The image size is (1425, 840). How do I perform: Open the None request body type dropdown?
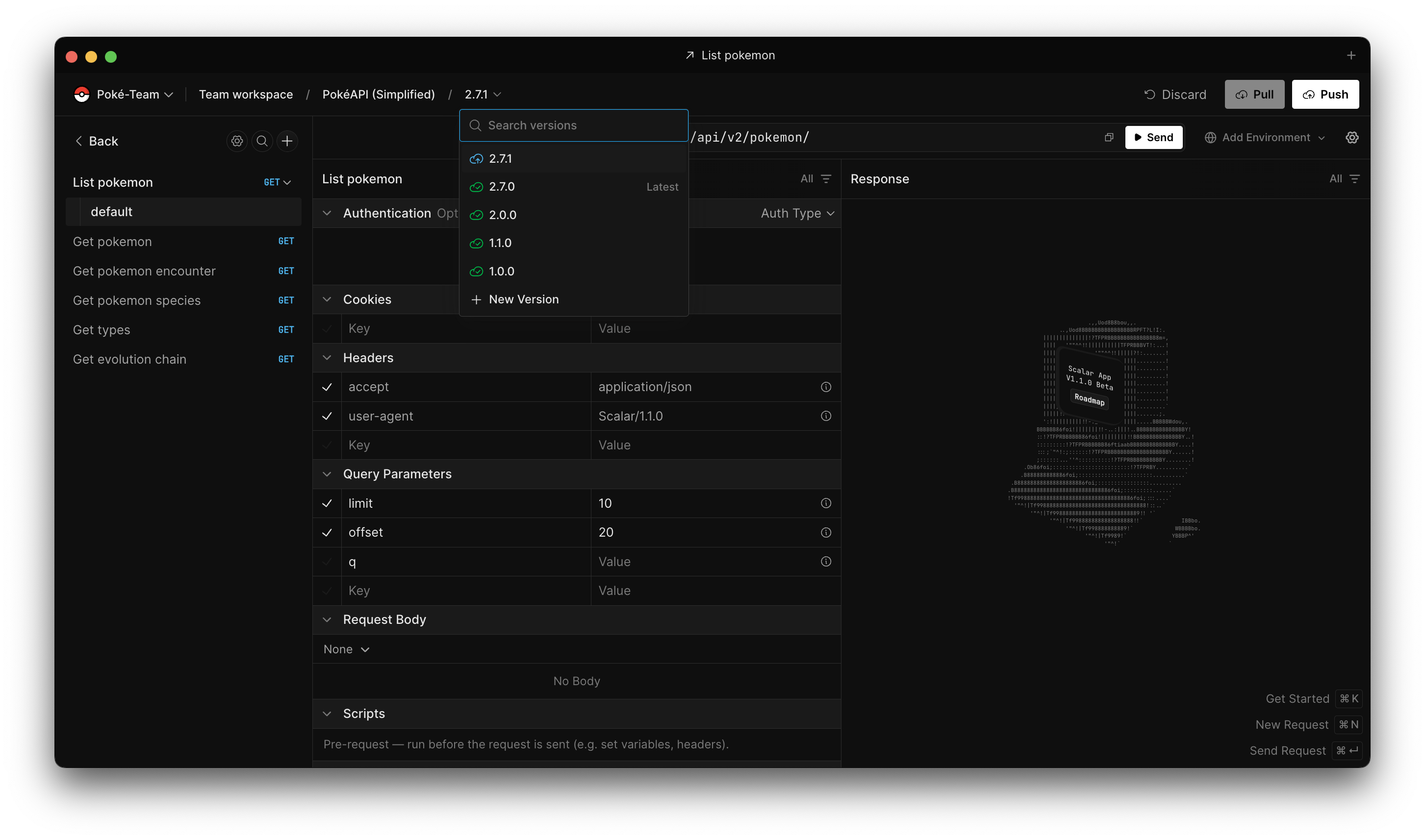click(346, 649)
